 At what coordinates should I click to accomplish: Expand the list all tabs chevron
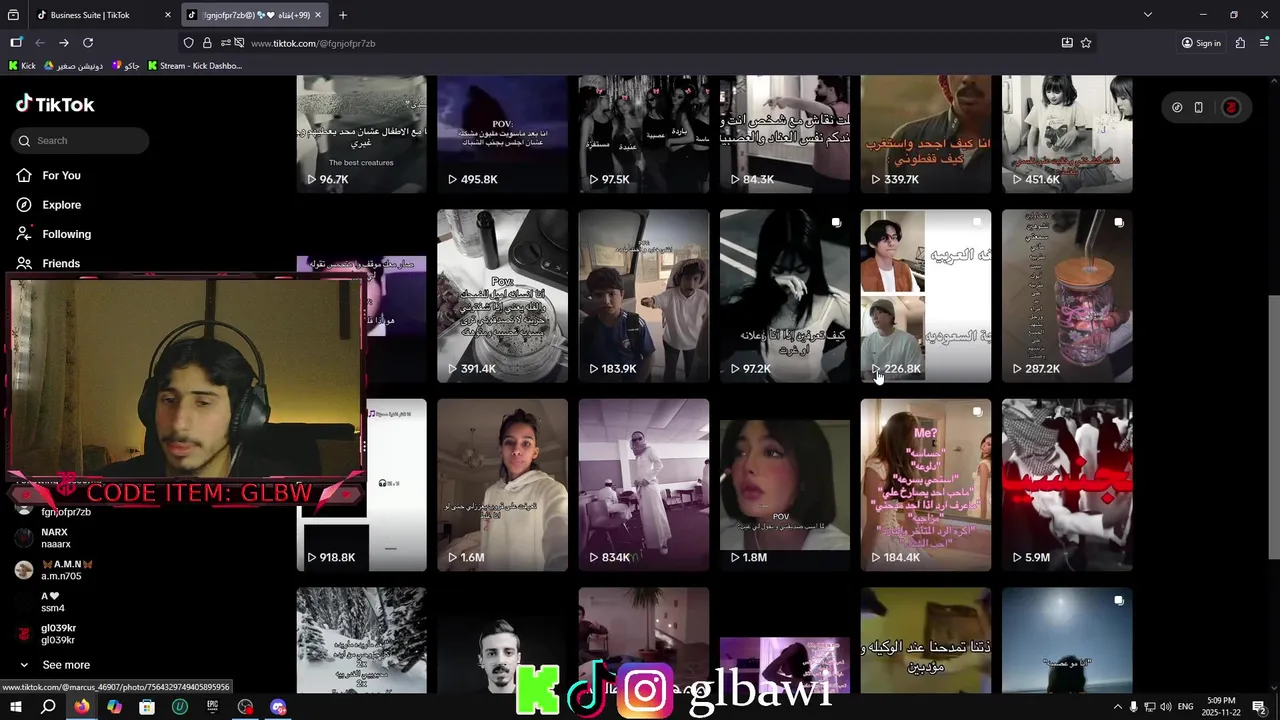coord(1148,15)
